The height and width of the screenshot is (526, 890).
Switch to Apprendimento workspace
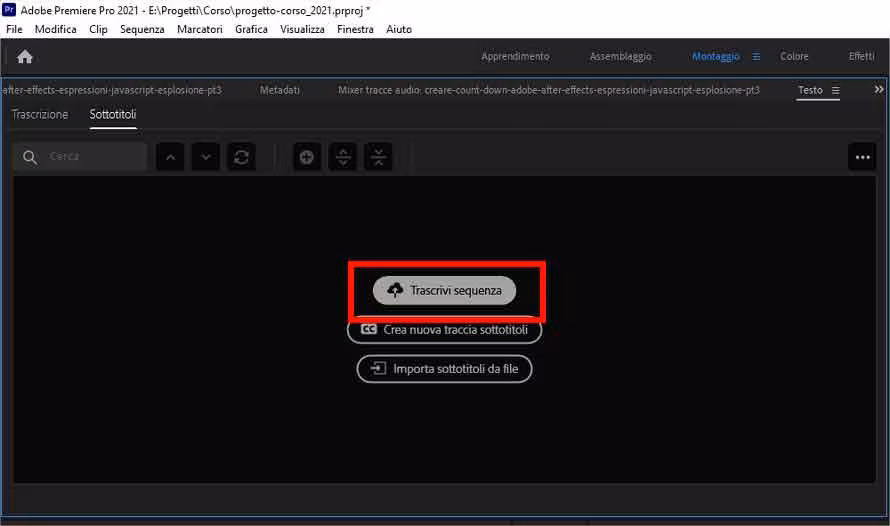coord(515,57)
